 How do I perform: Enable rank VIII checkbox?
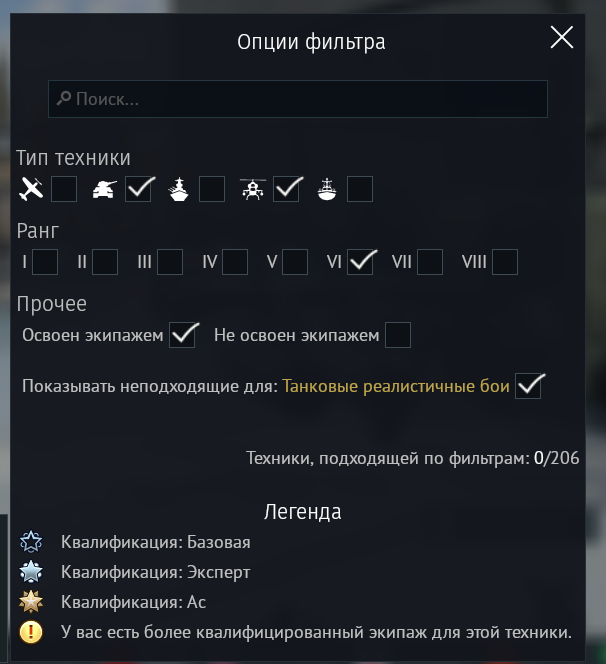pyautogui.click(x=505, y=262)
